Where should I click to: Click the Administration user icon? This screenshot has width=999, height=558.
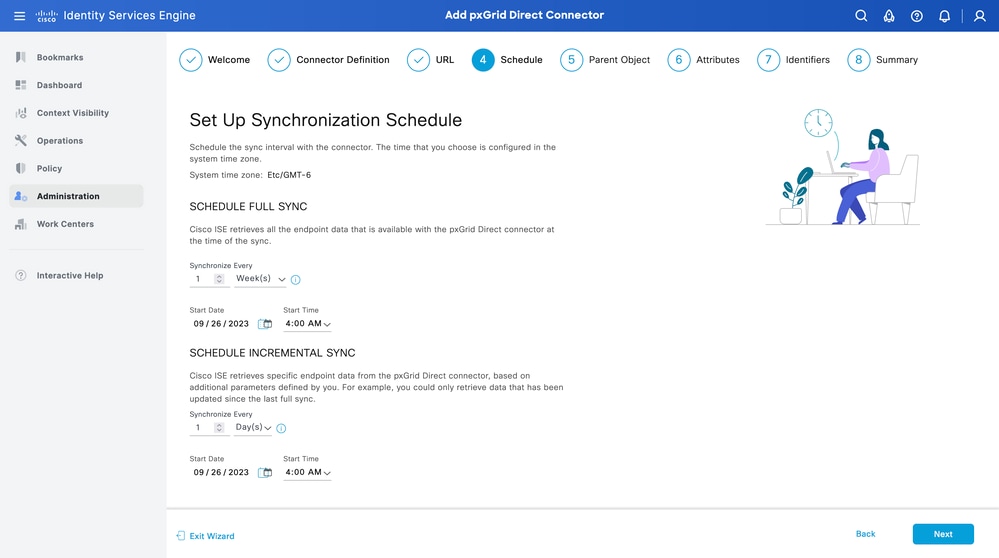coord(20,196)
